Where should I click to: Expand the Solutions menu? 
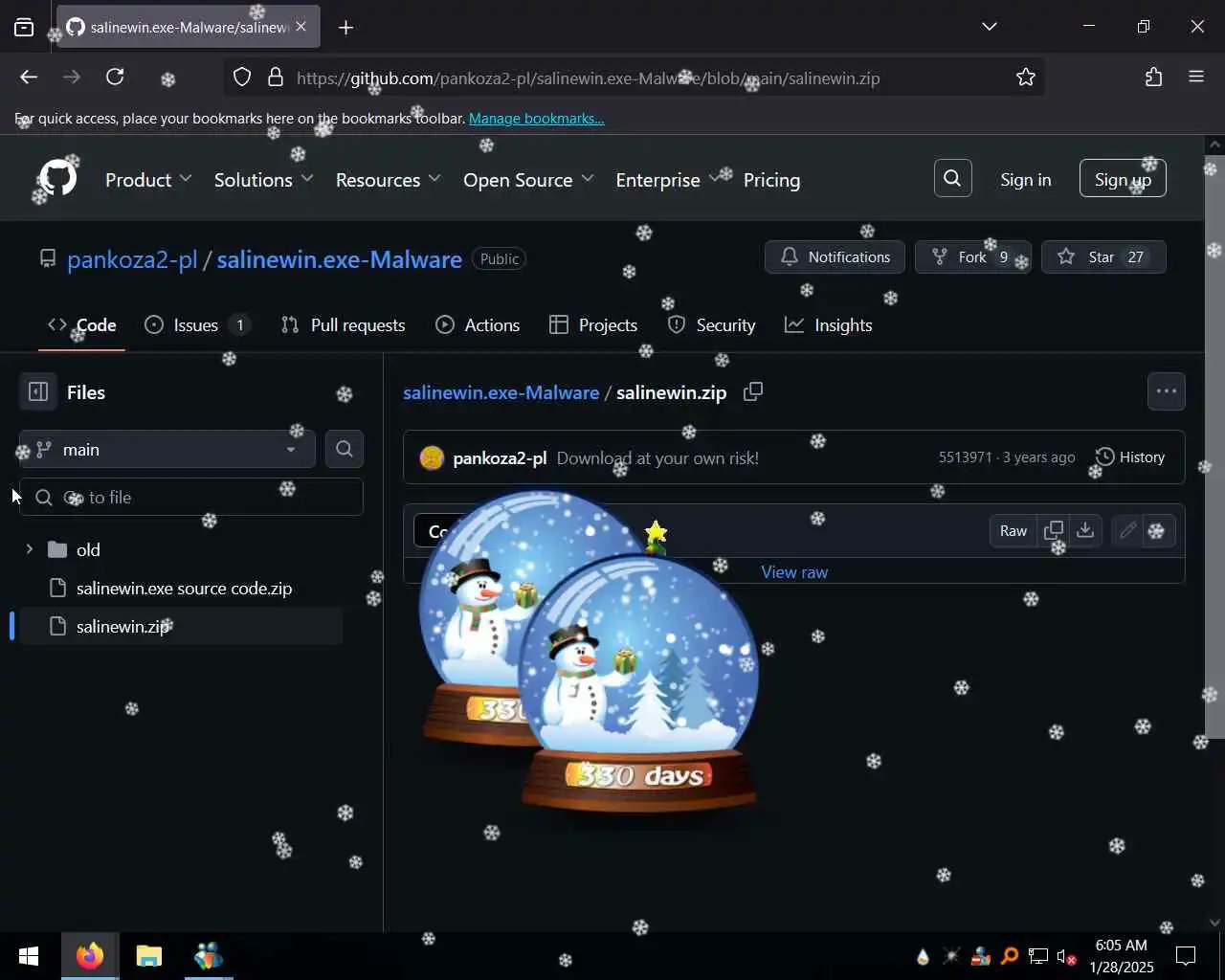(263, 180)
